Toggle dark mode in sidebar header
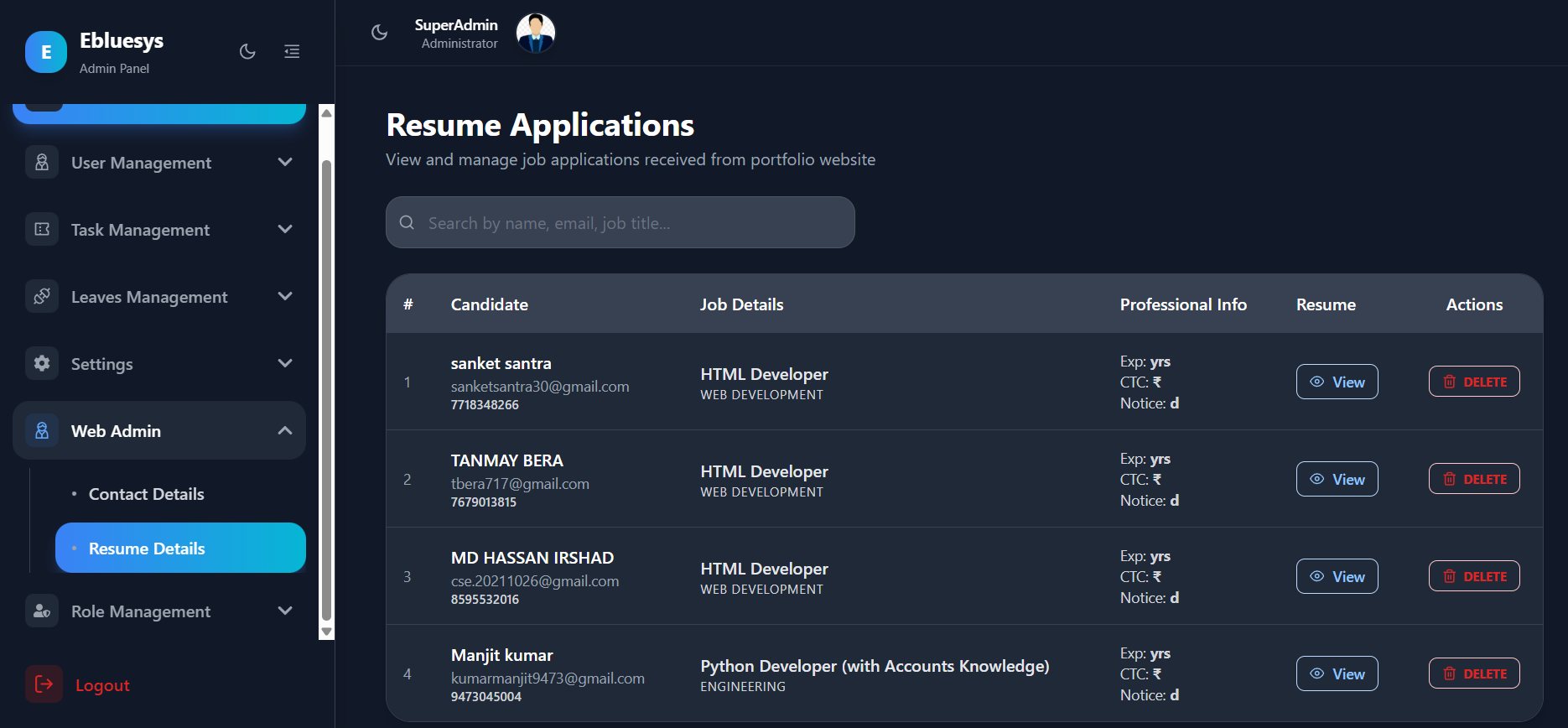1568x728 pixels. (x=247, y=52)
